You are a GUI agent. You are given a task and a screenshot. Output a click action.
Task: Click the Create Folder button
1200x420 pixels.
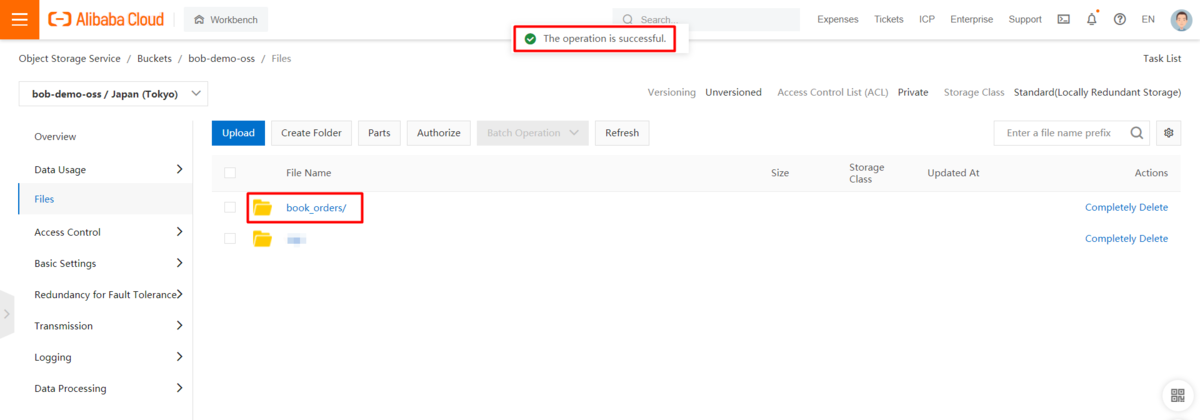click(x=311, y=133)
